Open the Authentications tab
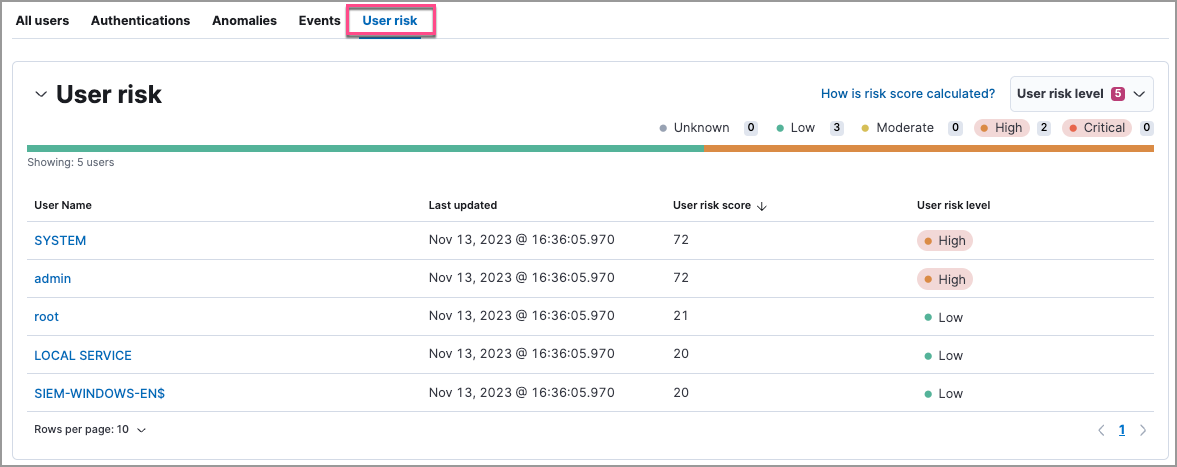Image resolution: width=1177 pixels, height=467 pixels. click(x=140, y=20)
